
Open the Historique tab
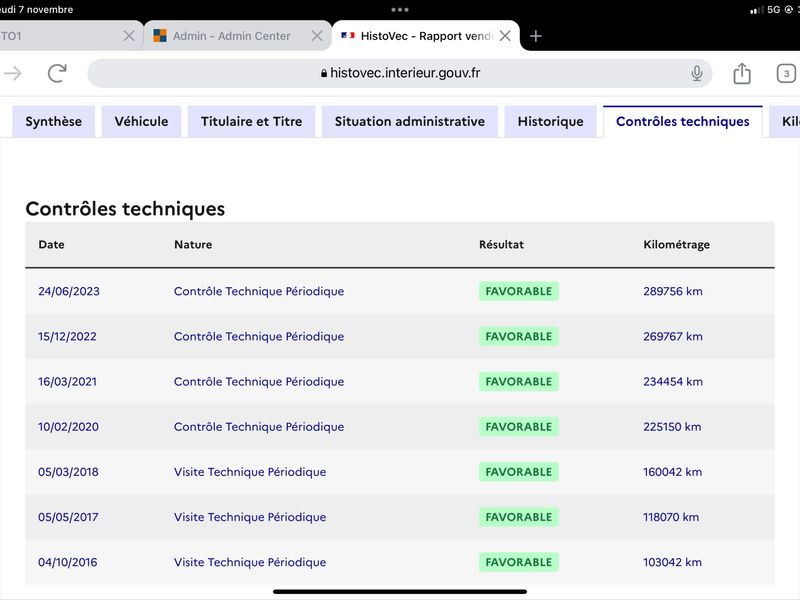pos(551,121)
